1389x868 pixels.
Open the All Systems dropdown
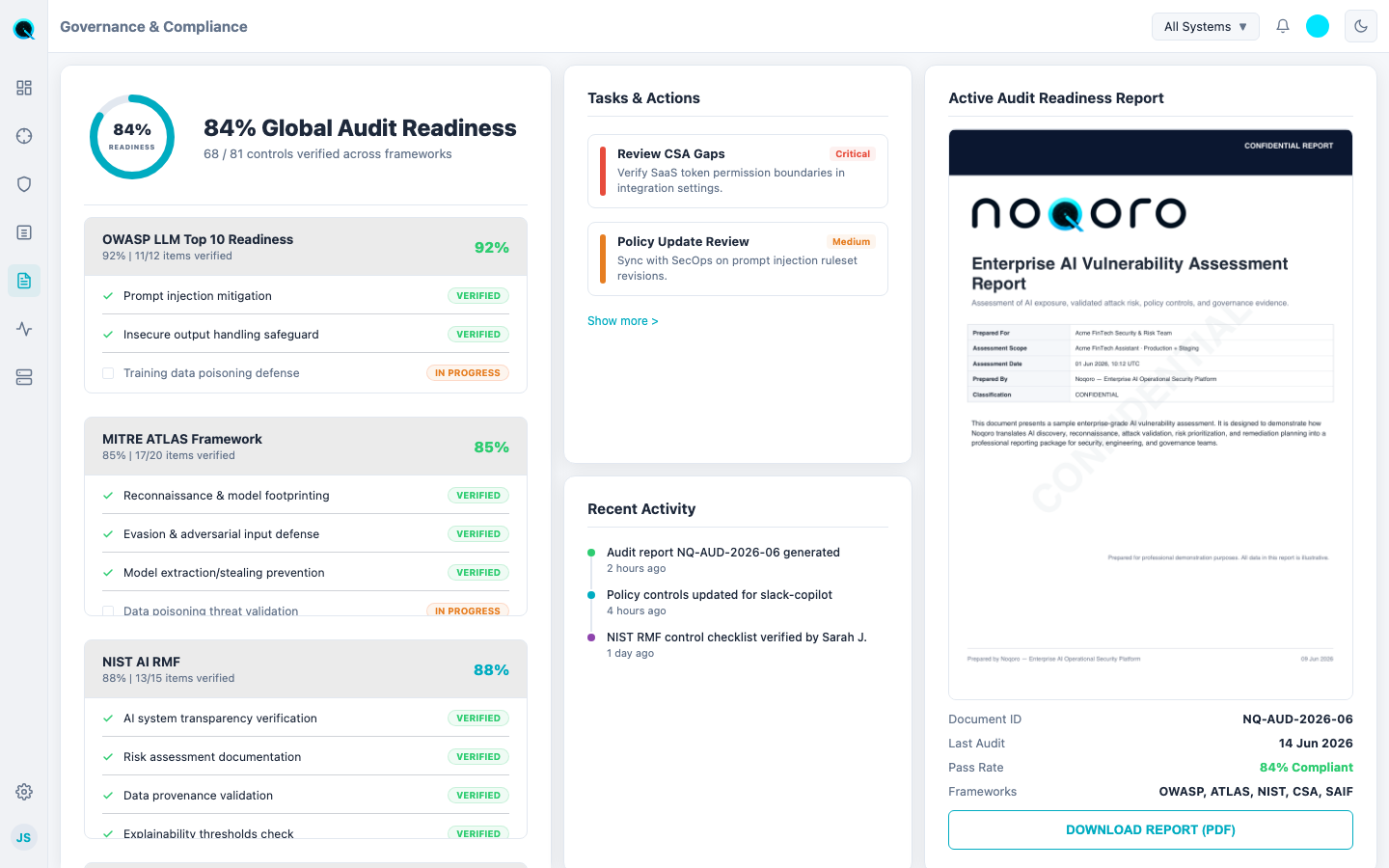1206,26
